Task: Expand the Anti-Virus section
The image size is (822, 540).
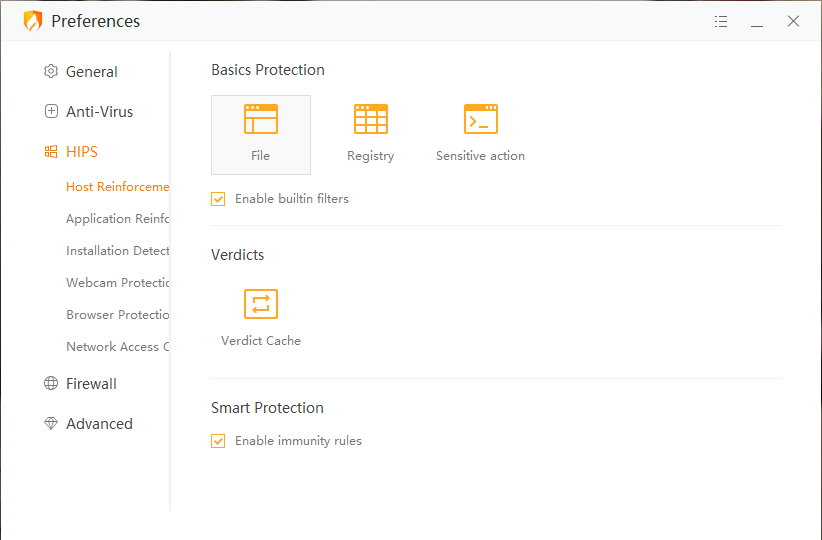Action: (x=99, y=112)
